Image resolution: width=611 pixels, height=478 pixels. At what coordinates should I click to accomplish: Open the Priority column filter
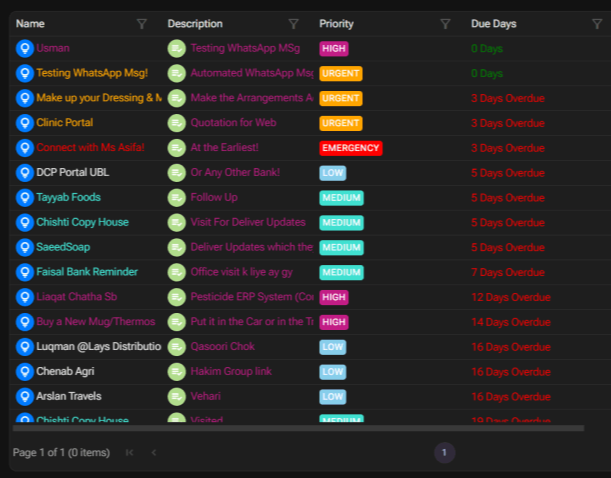point(445,24)
